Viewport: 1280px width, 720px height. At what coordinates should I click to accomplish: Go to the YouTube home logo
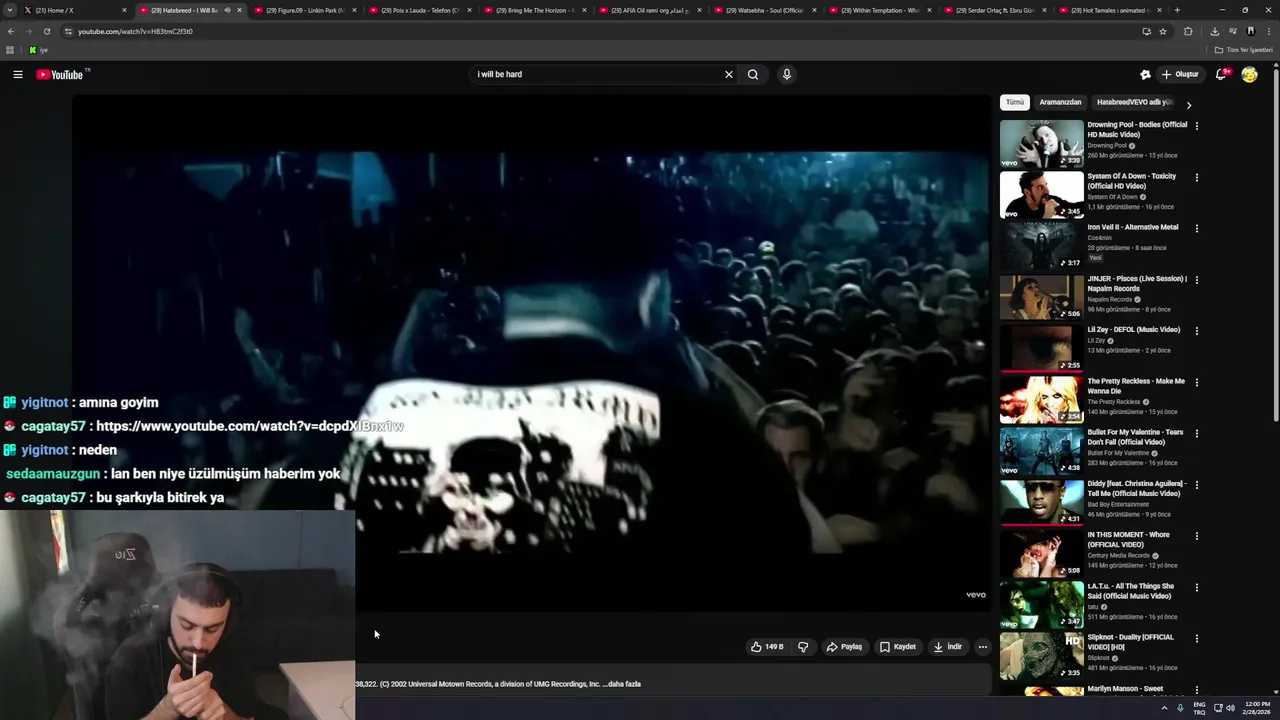click(60, 75)
